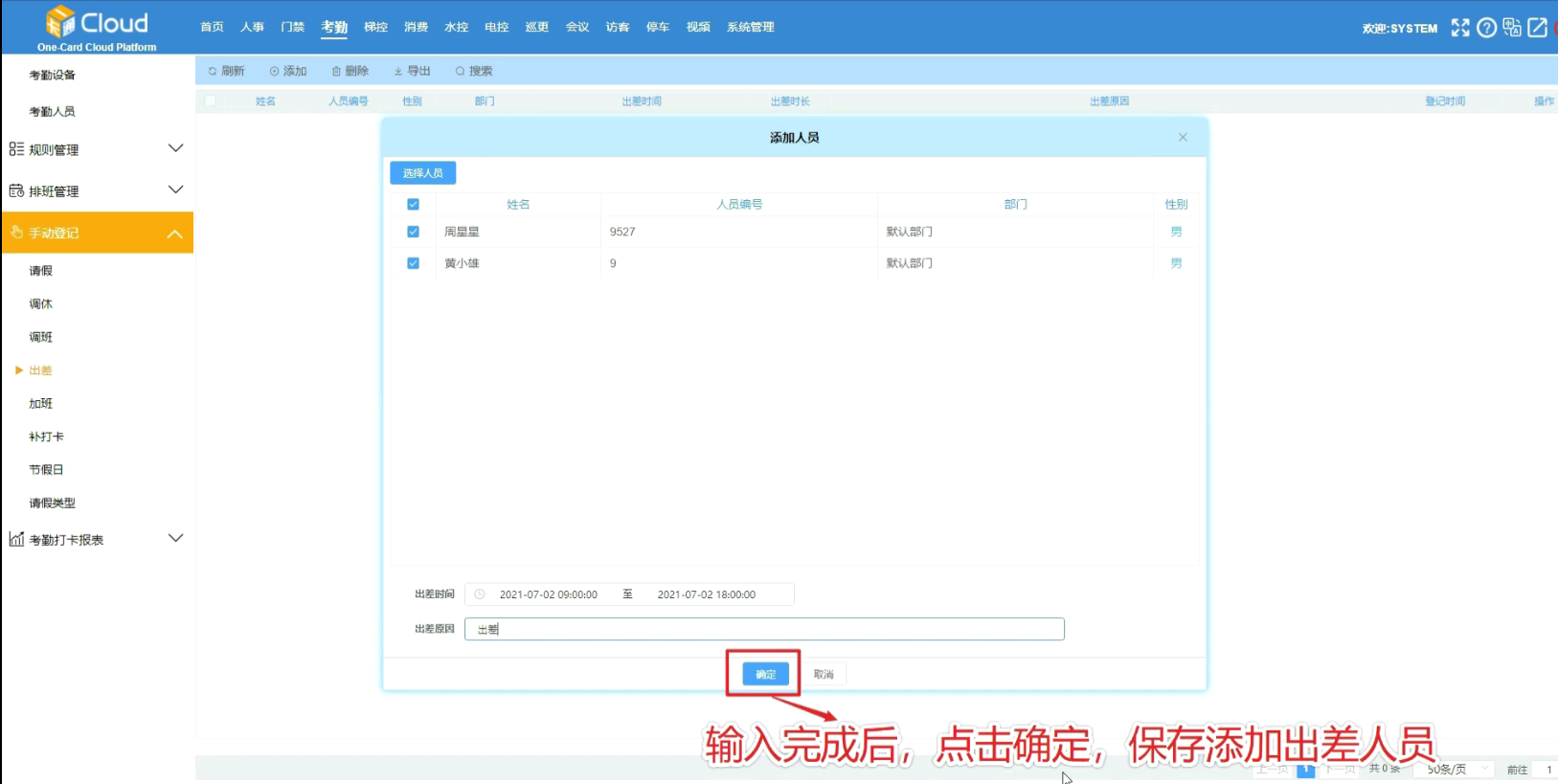Click the 确定 button to save
This screenshot has height=784, width=1558.
(766, 674)
